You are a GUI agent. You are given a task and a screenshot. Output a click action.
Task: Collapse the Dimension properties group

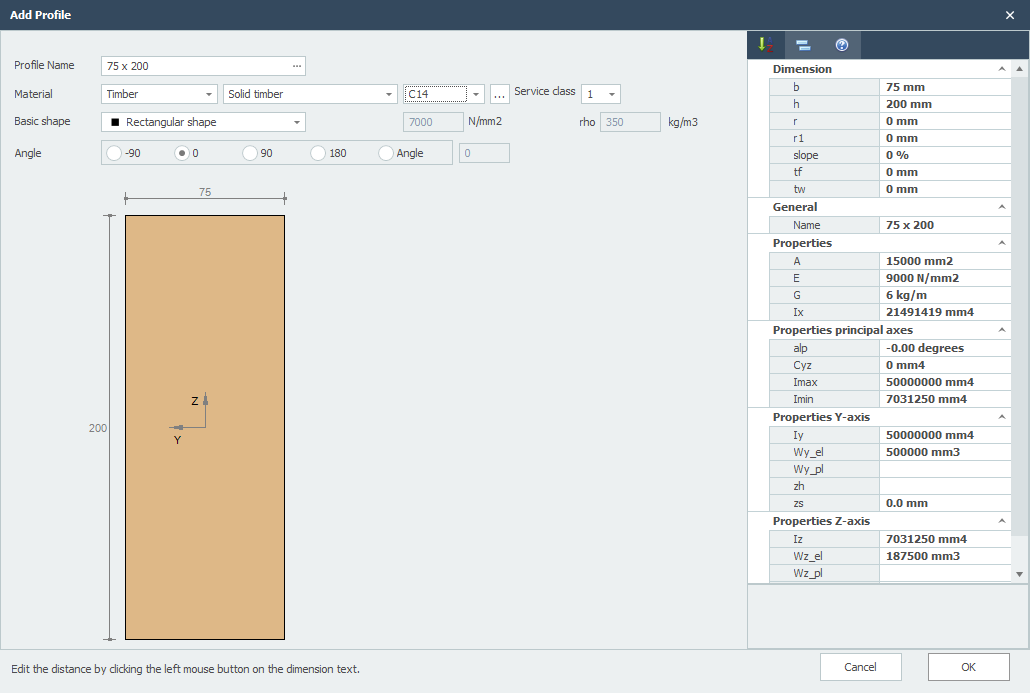pyautogui.click(x=1001, y=68)
